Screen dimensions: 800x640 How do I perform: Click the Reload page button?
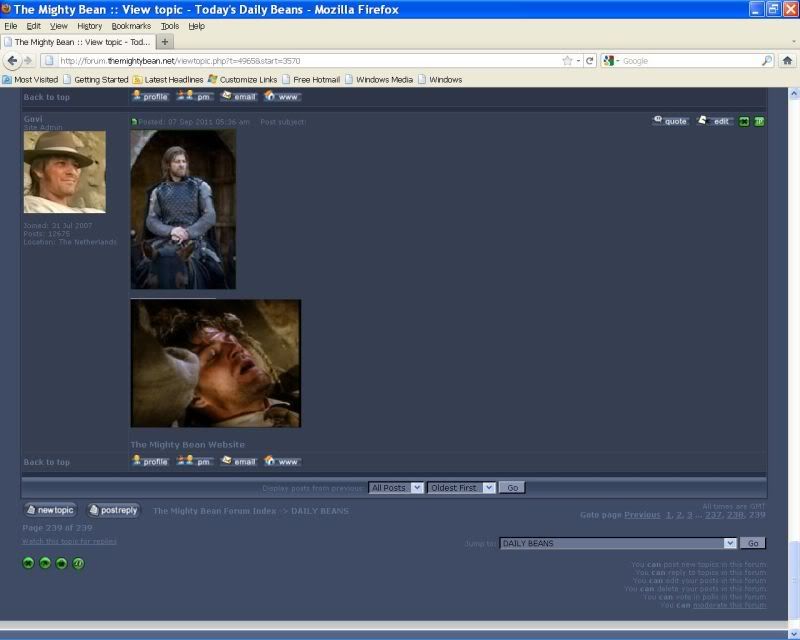(x=590, y=61)
